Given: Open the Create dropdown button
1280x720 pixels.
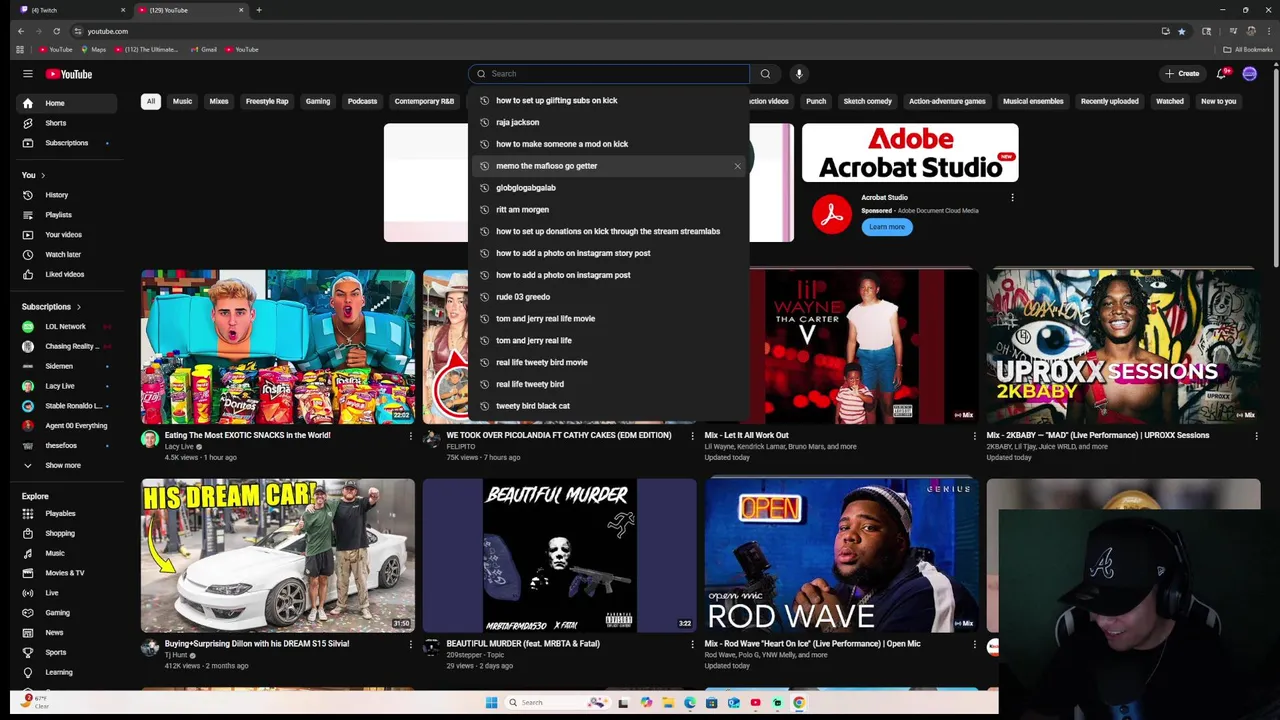Looking at the screenshot, I should tap(1182, 74).
